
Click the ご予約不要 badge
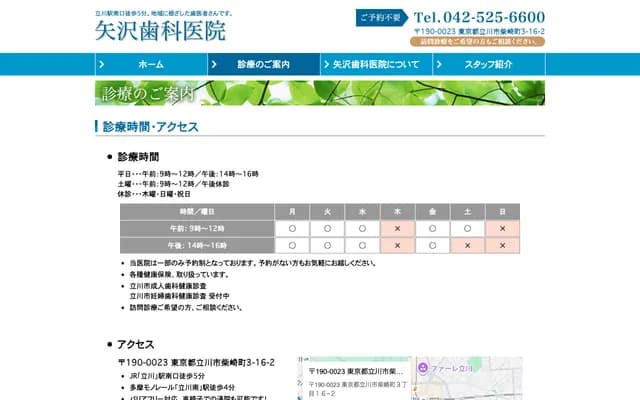pos(381,18)
